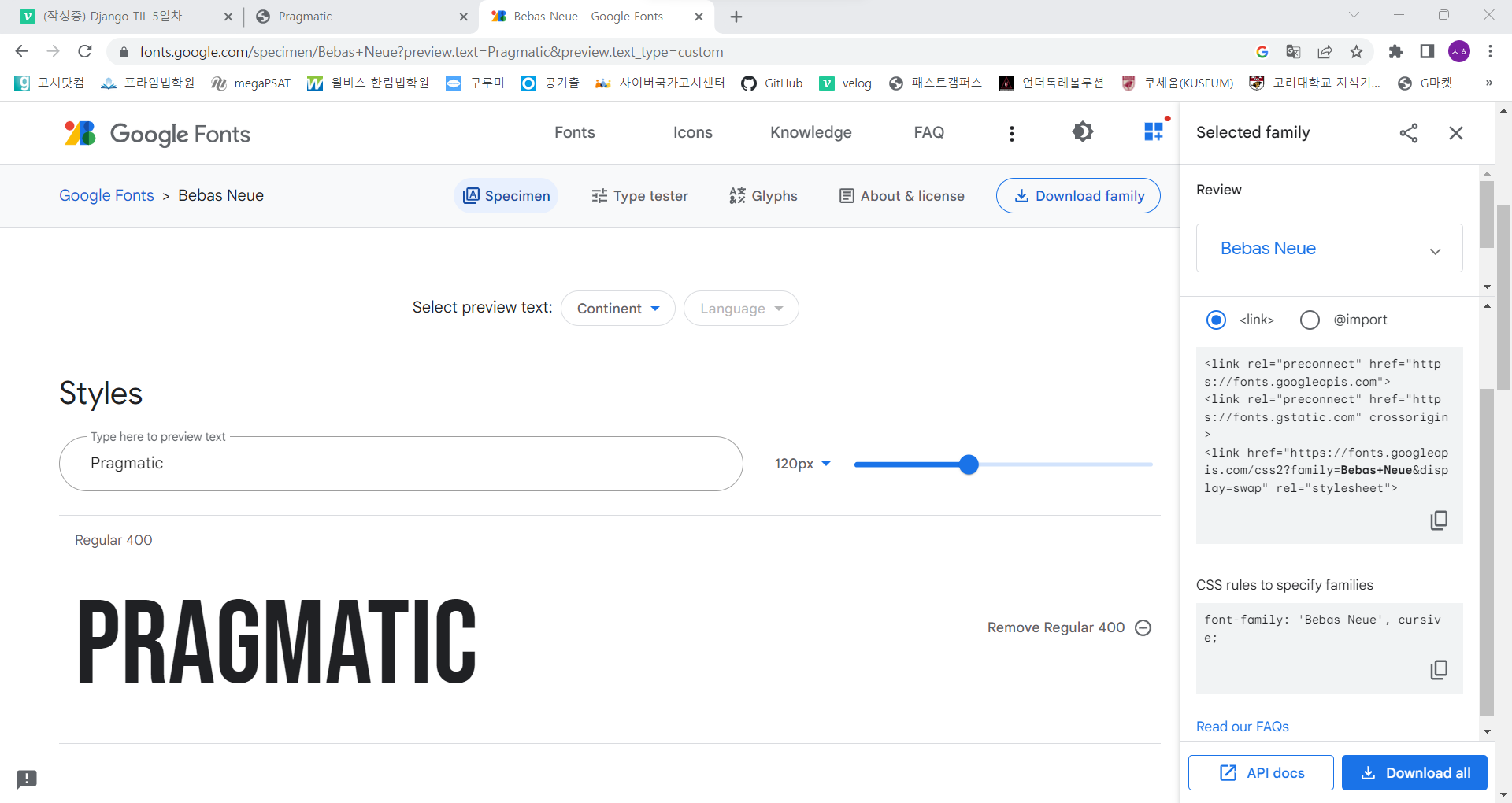Screen dimensions: 1512x803
Task: Follow the Google Fonts breadcrumb link
Action: coord(107,195)
